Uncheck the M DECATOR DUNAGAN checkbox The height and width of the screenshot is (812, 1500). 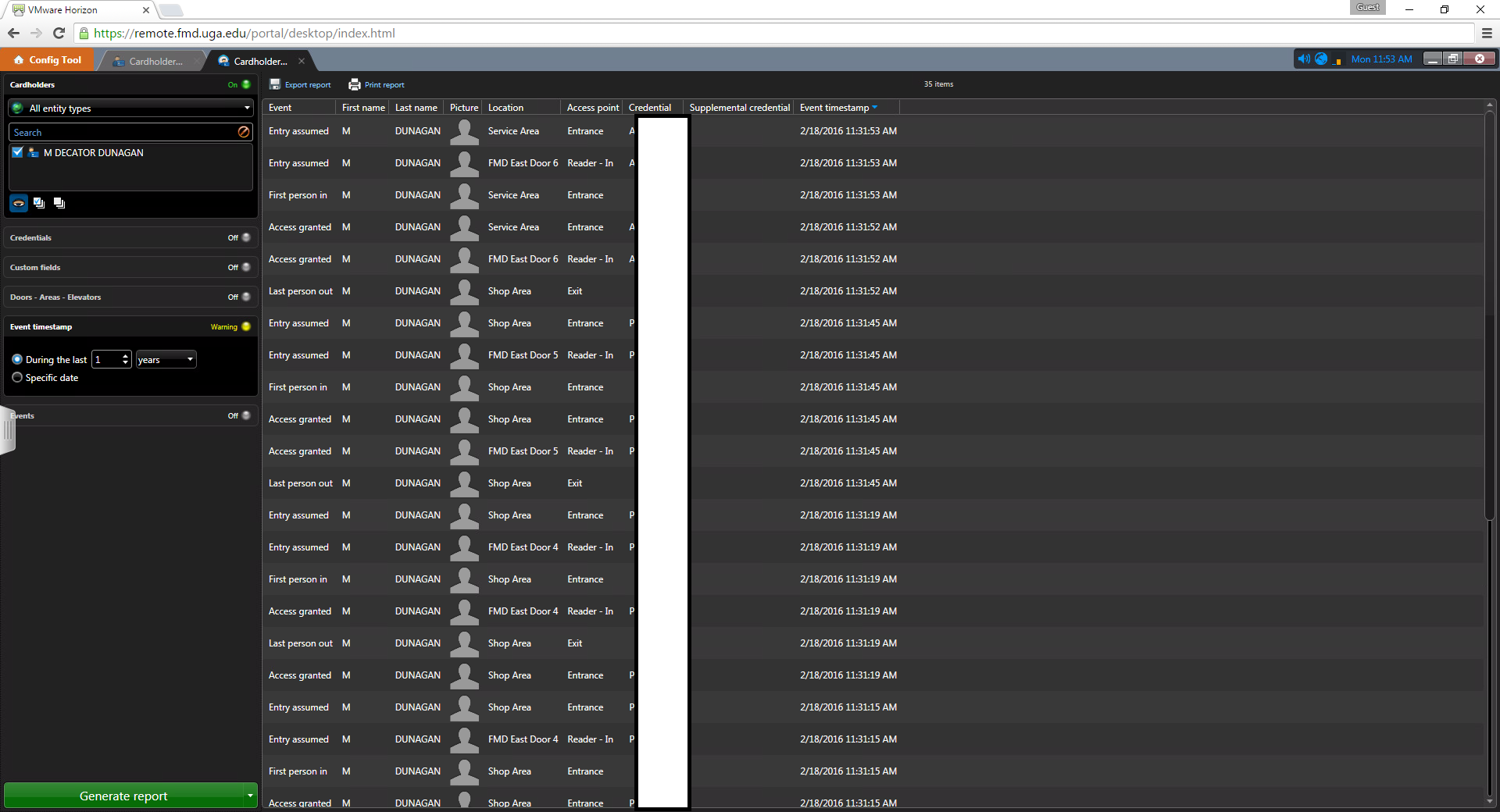(18, 153)
